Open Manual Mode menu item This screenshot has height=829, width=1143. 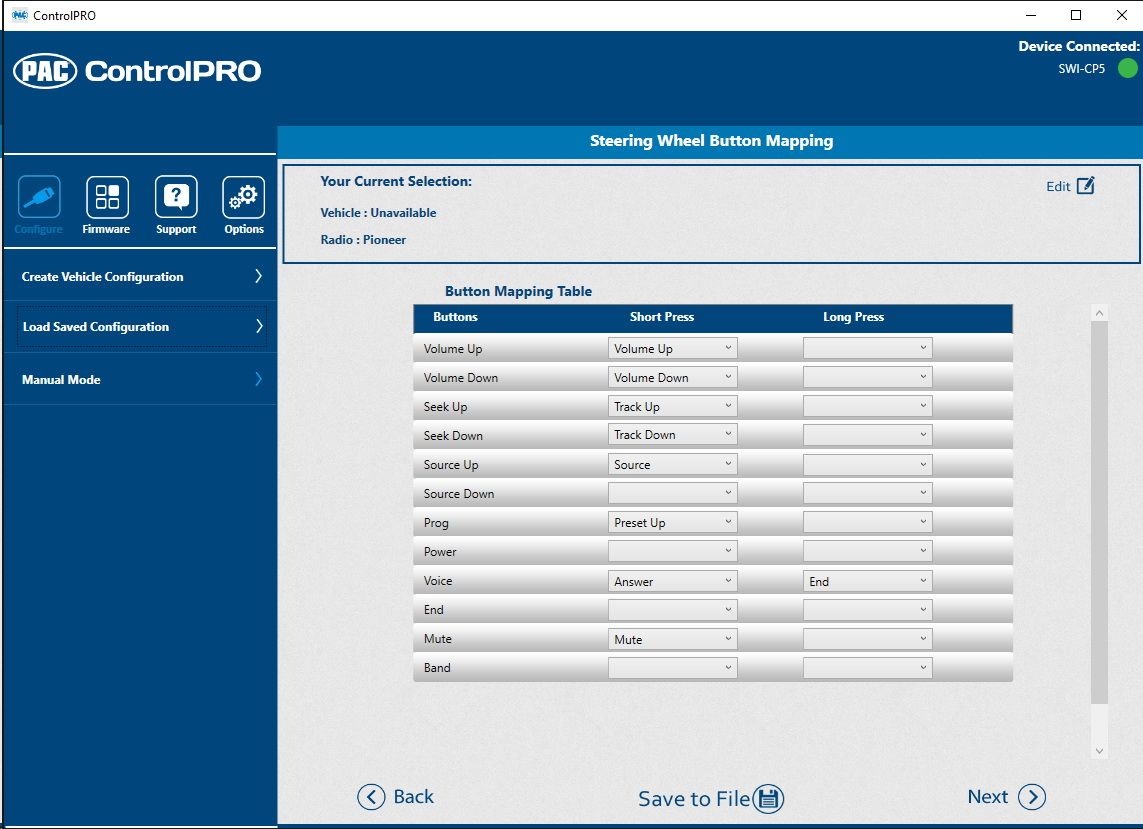[x=140, y=379]
